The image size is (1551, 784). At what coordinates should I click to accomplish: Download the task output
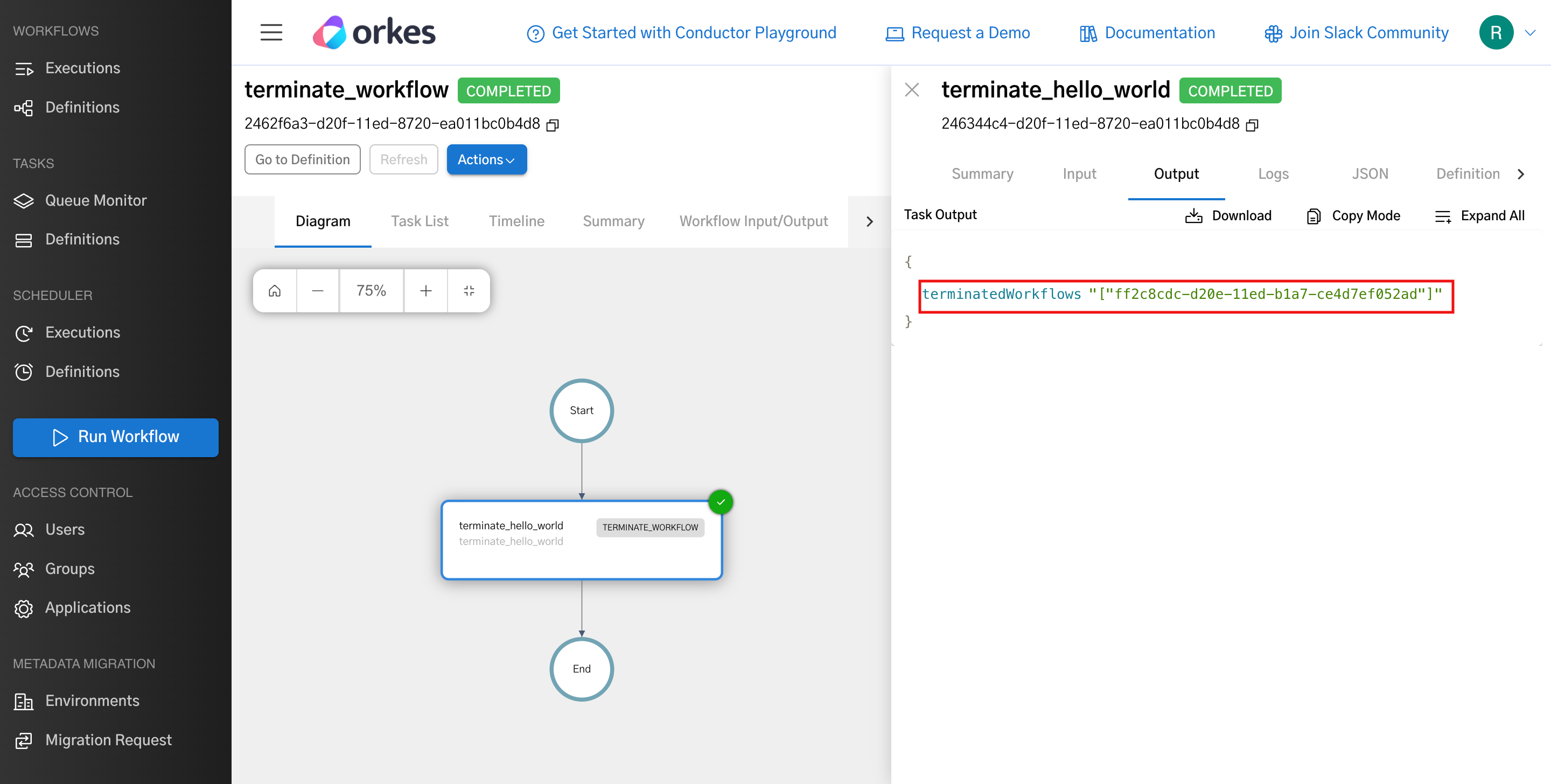click(1228, 215)
